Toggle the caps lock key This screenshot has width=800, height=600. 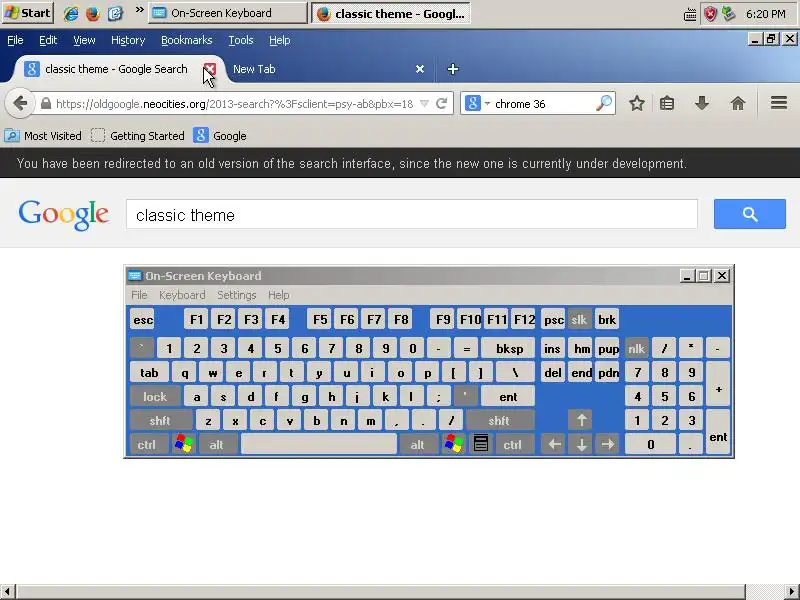[x=155, y=396]
